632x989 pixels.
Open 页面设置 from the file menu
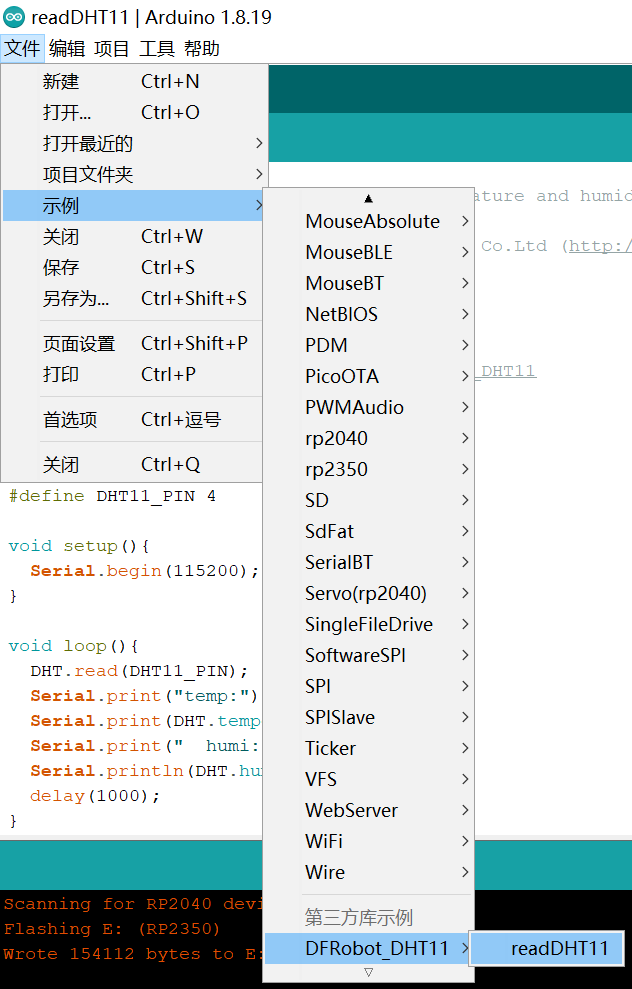(x=133, y=343)
